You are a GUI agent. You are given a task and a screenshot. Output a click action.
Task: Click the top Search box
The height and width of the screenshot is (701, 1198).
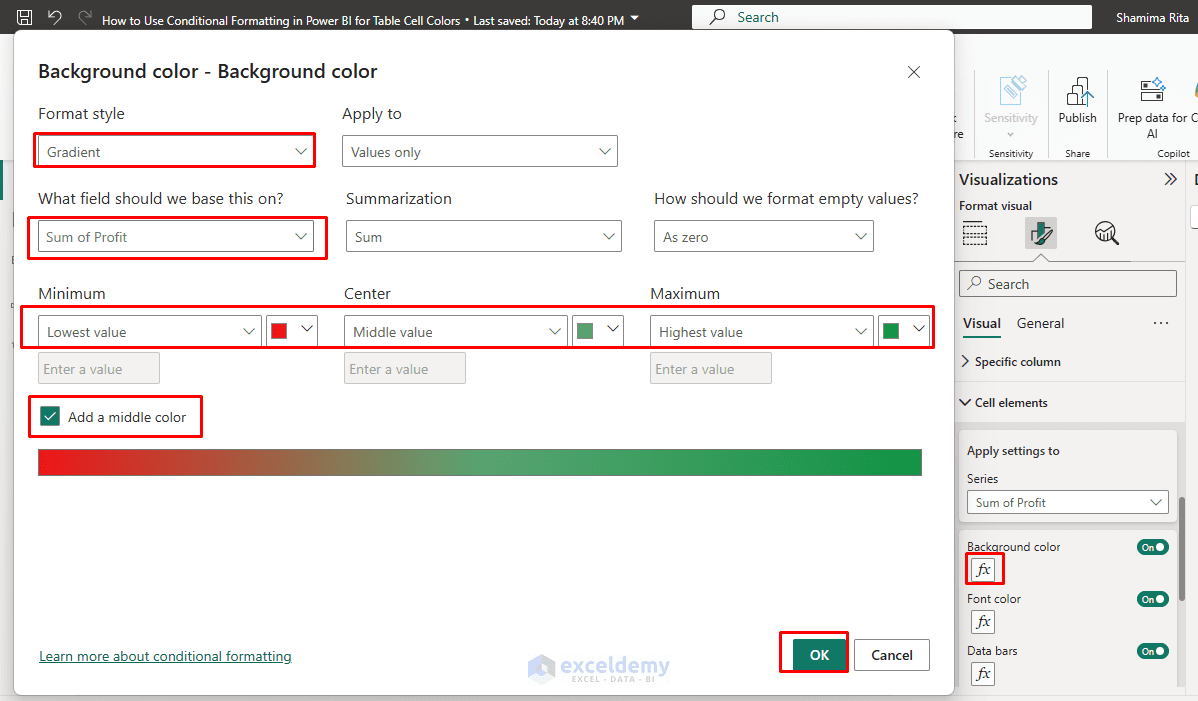[x=891, y=17]
